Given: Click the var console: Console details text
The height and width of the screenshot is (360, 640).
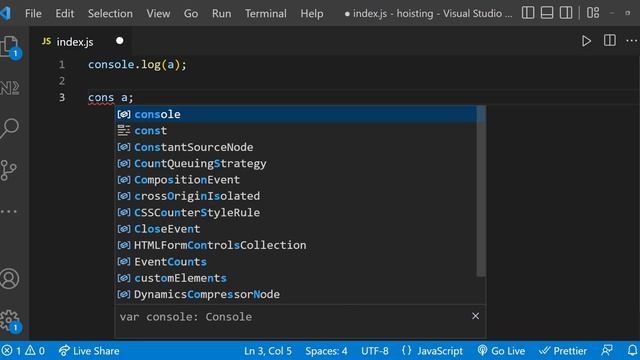Looking at the screenshot, I should [x=186, y=317].
